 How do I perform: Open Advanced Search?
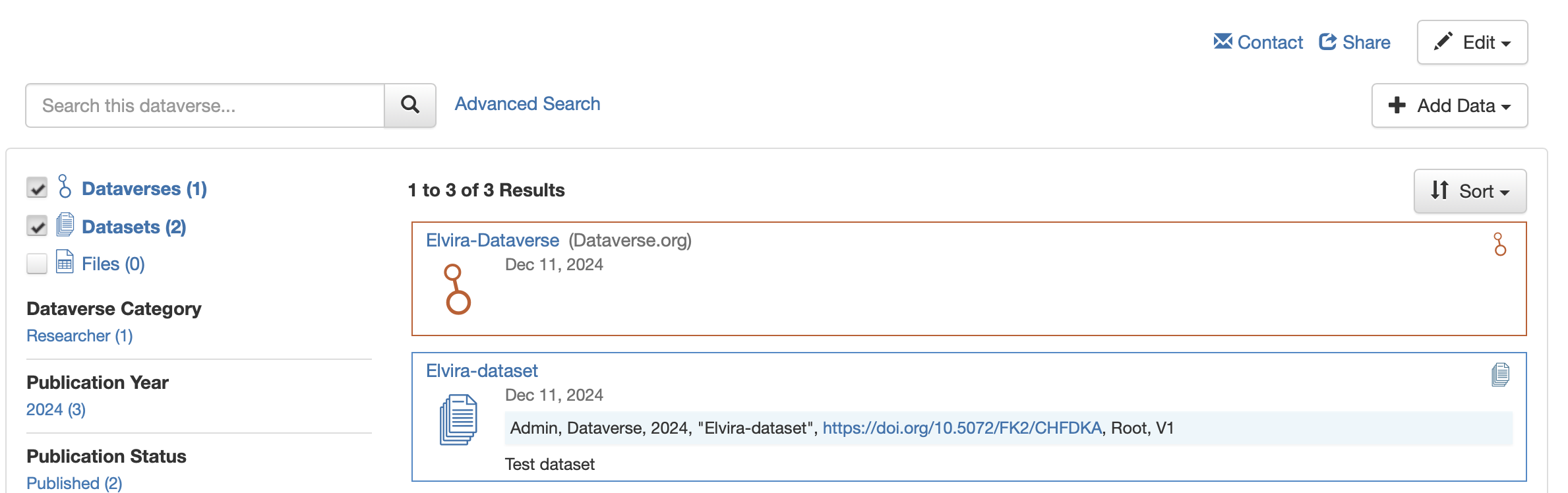click(527, 104)
